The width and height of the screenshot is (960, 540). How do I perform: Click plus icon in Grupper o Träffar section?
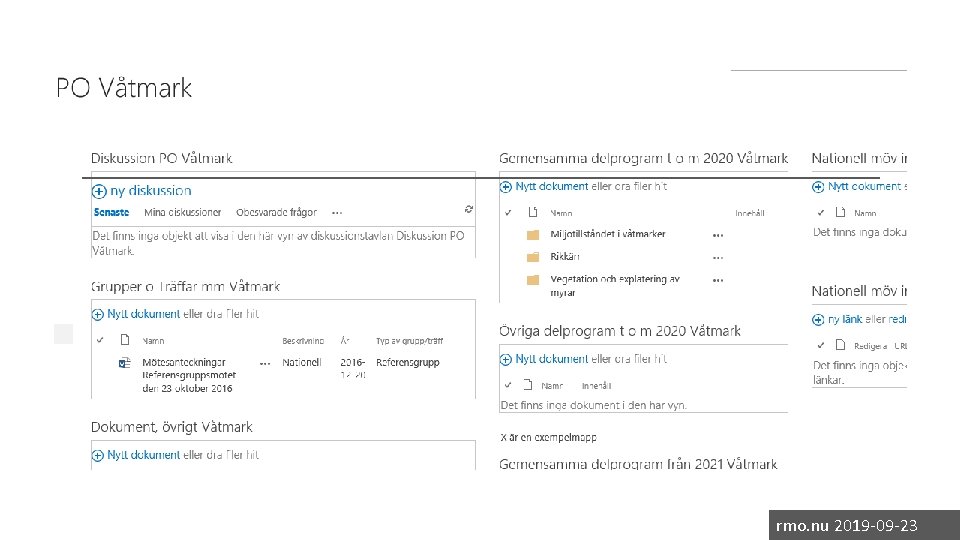tap(97, 315)
